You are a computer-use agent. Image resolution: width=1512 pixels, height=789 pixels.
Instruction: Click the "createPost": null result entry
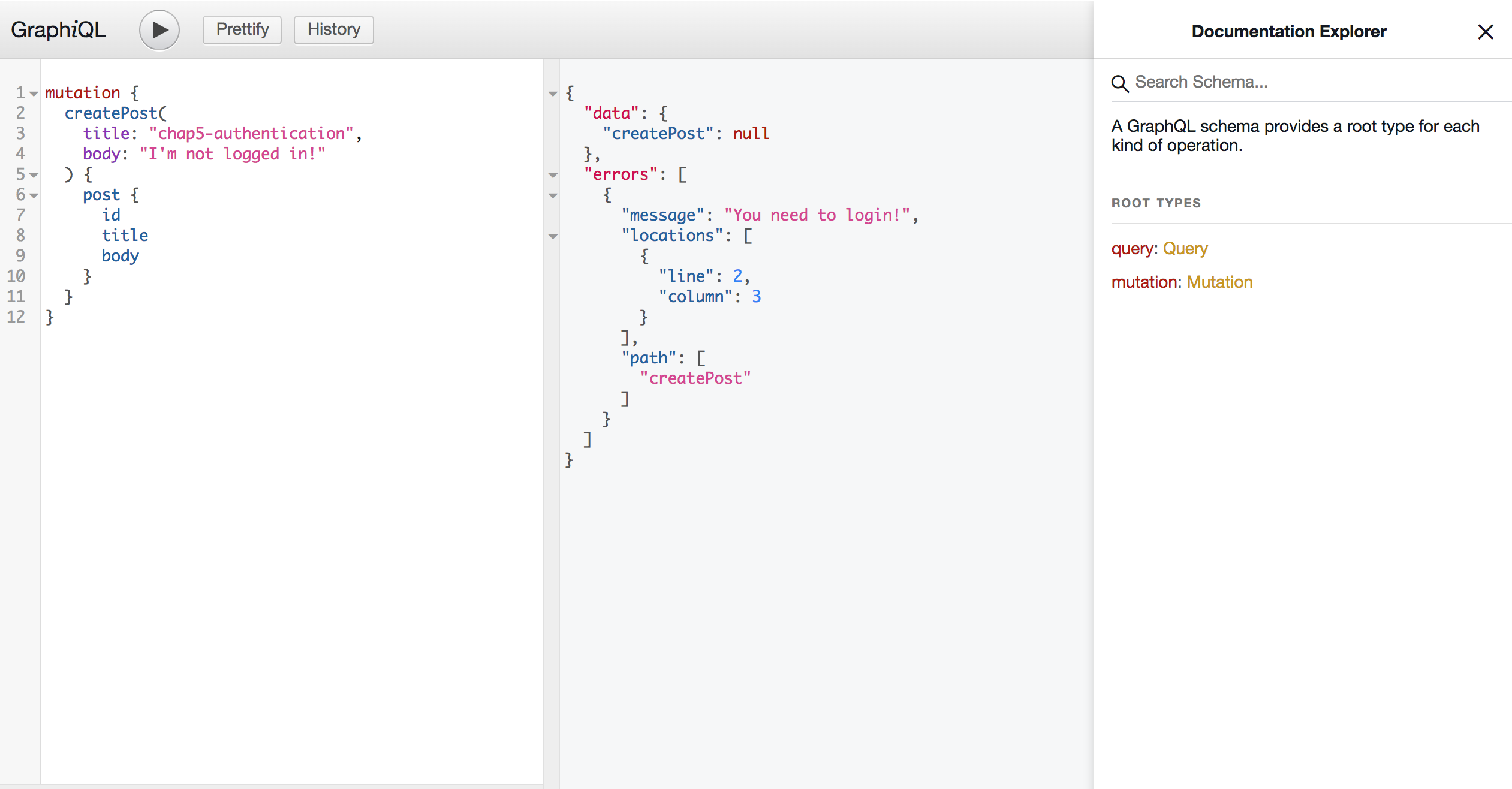(x=686, y=134)
